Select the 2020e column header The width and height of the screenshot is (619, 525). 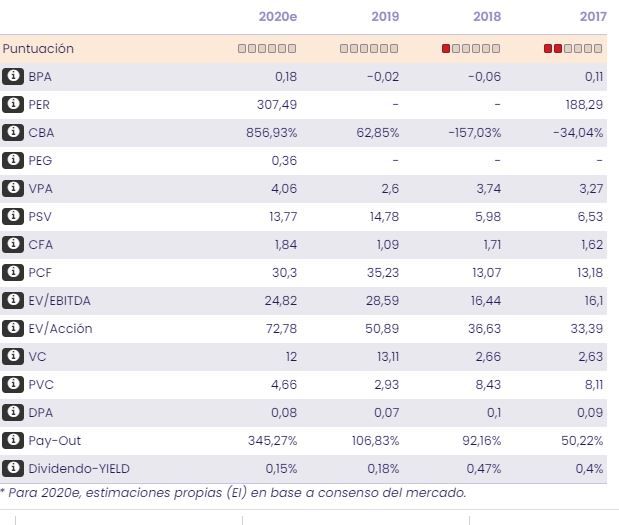[x=277, y=17]
